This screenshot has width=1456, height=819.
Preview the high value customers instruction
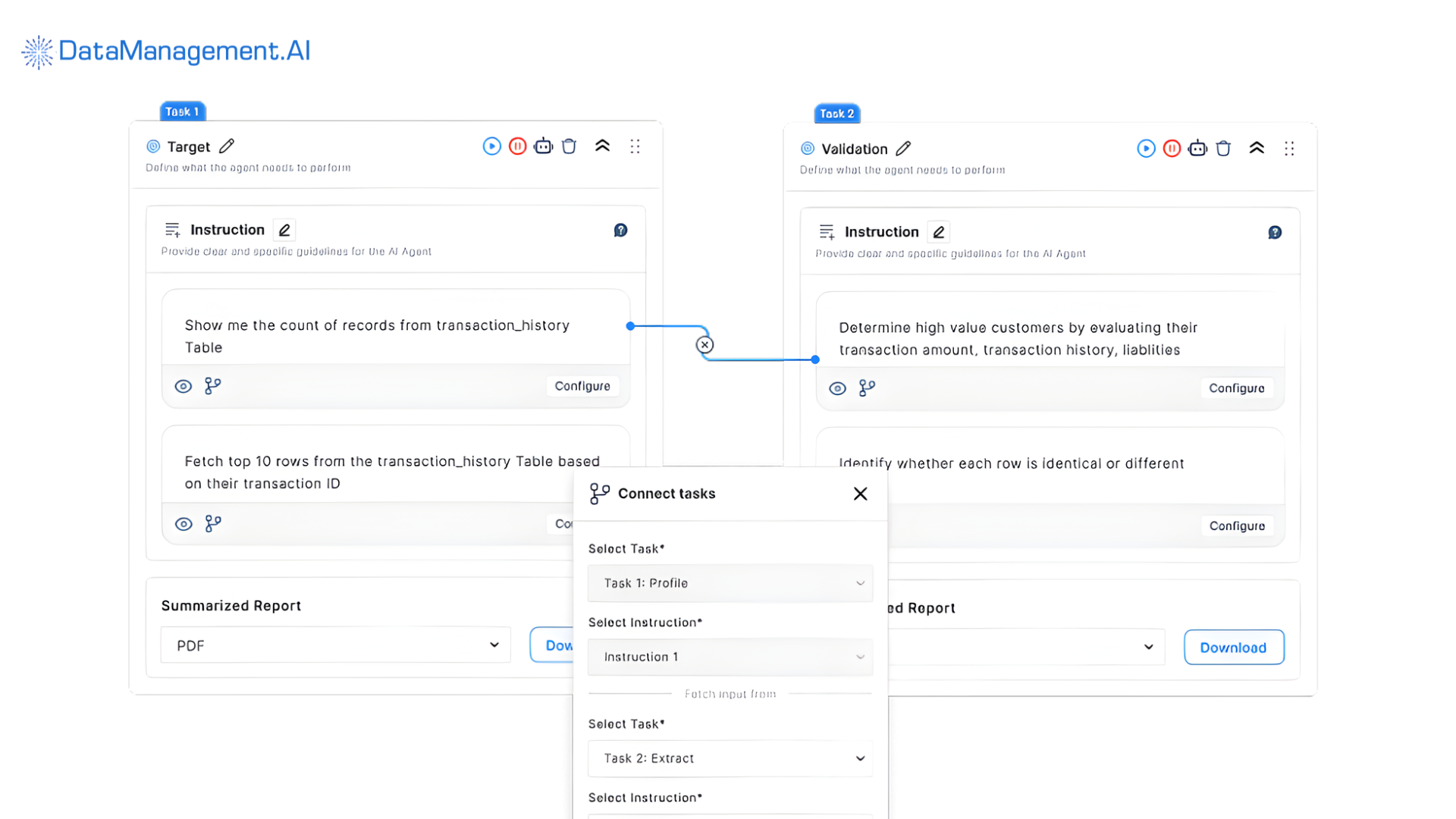pos(837,388)
